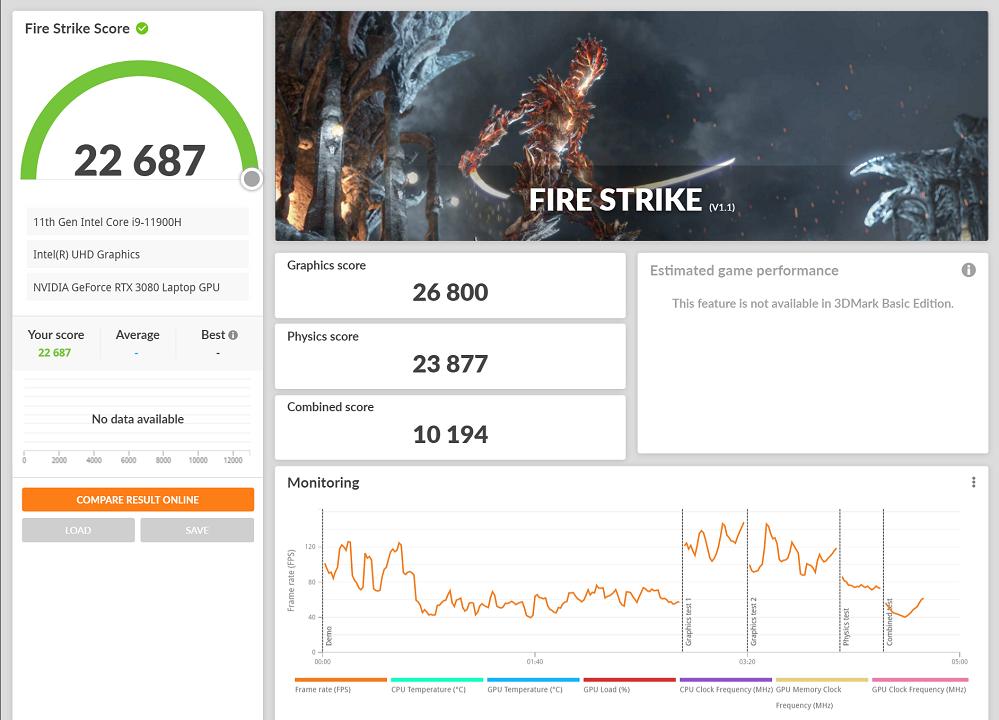
Task: Click the main score 22 687 in the gauge
Action: coord(140,160)
